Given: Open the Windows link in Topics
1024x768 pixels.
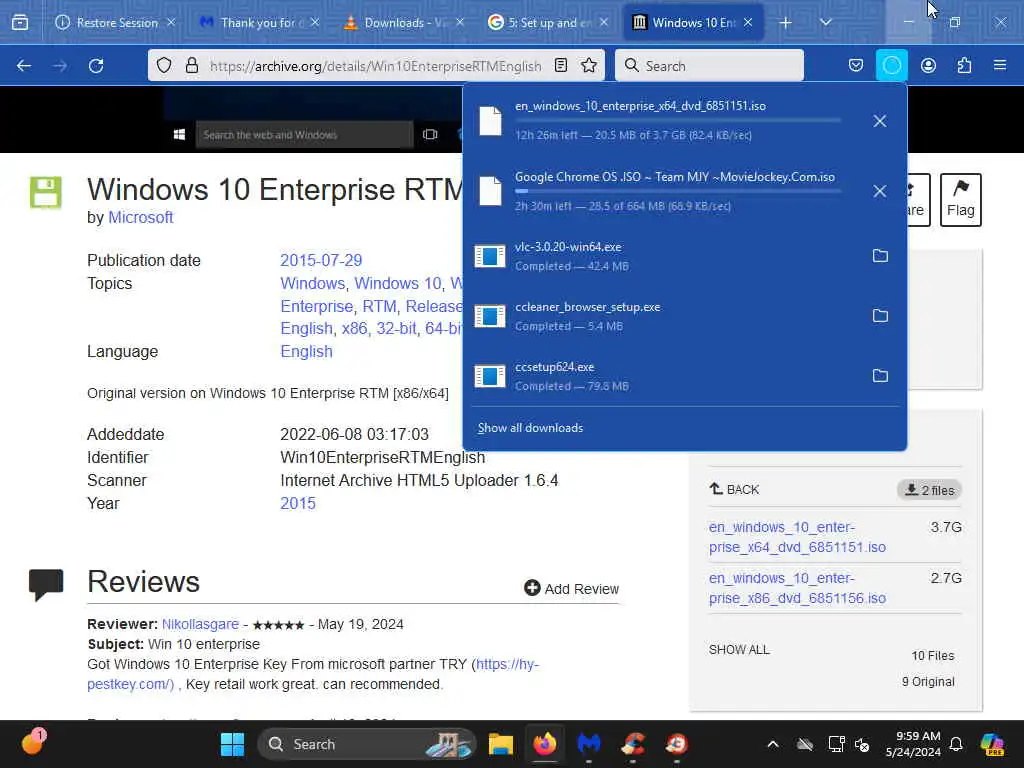Looking at the screenshot, I should point(312,283).
